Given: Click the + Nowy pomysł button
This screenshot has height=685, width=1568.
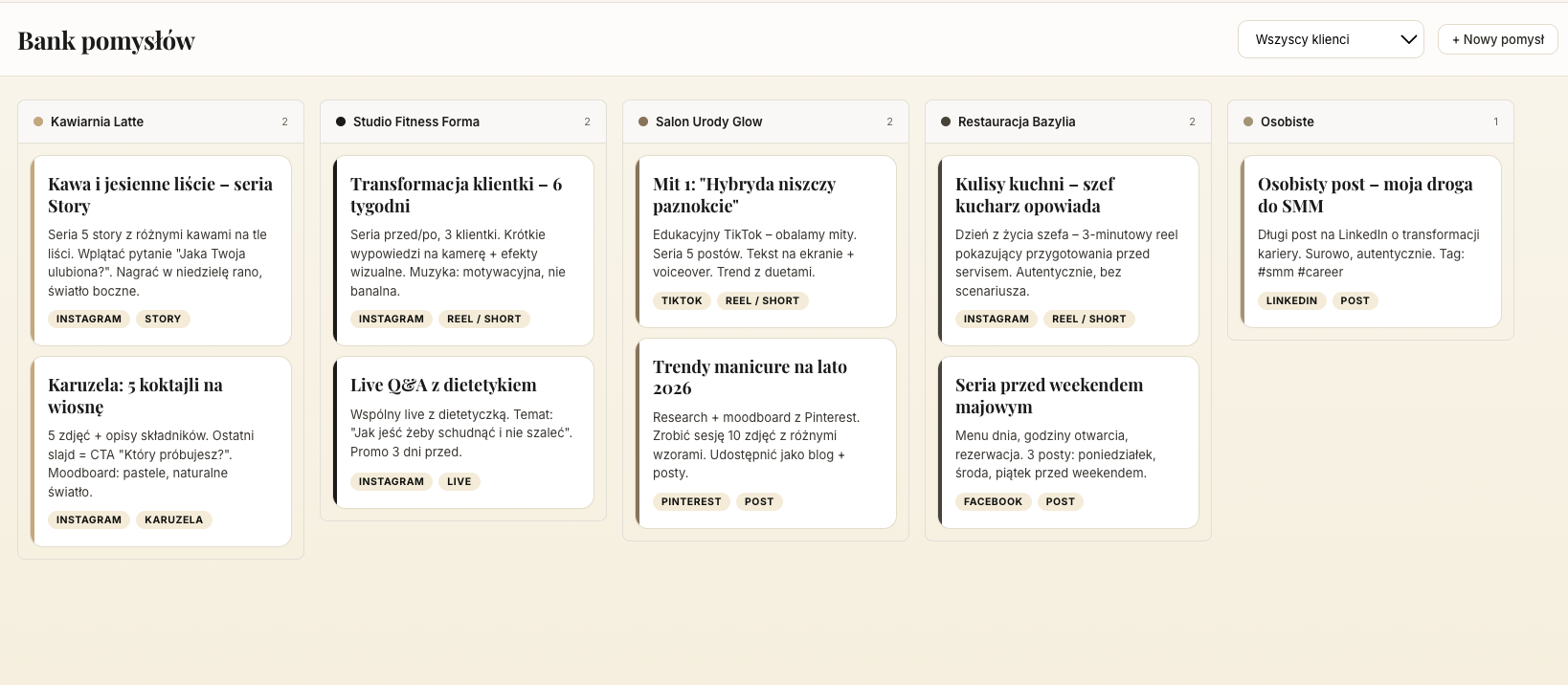Looking at the screenshot, I should tap(1497, 39).
